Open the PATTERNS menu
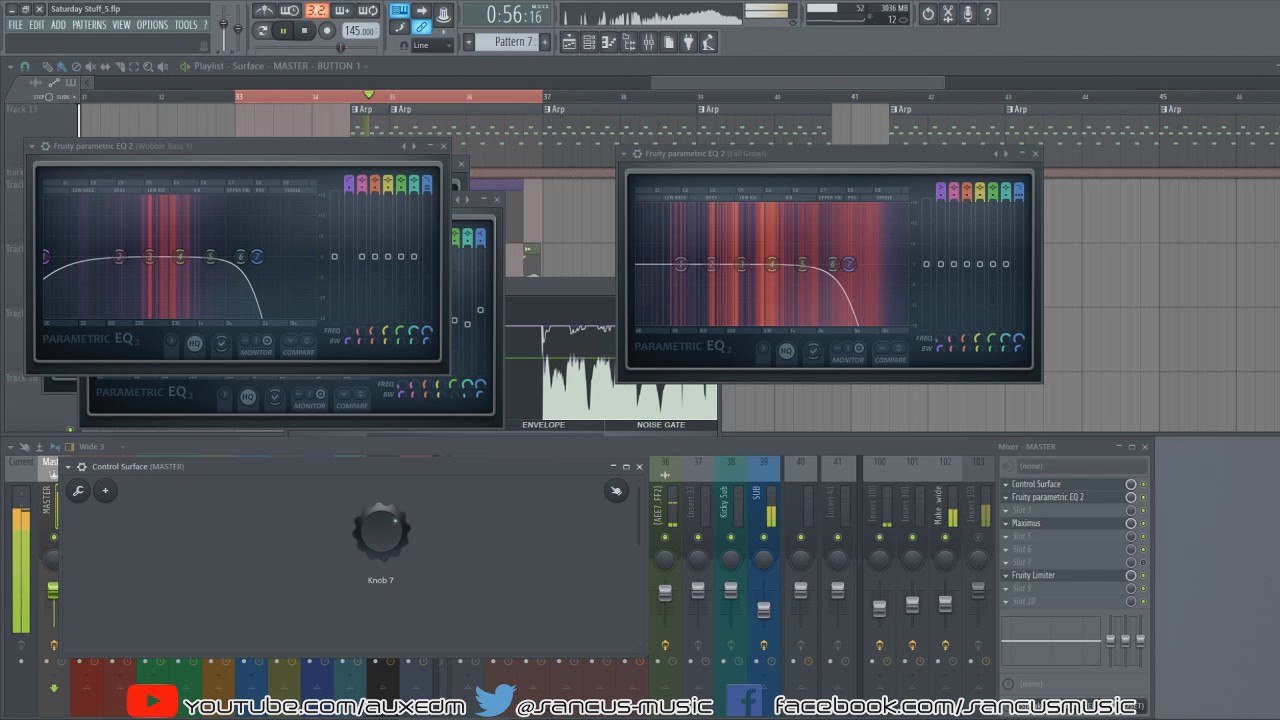 pos(89,25)
